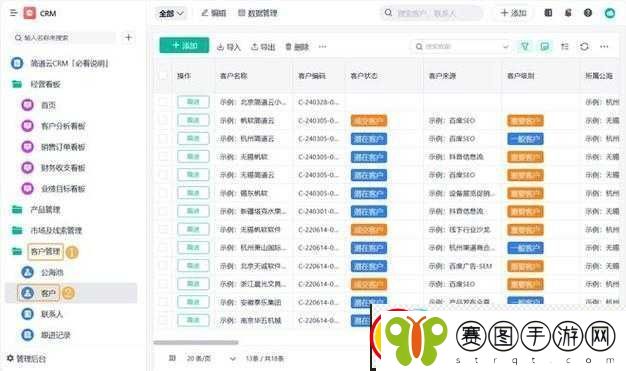This screenshot has width=626, height=371.
Task: Open 业绩目标看板
Action: [x=63, y=188]
